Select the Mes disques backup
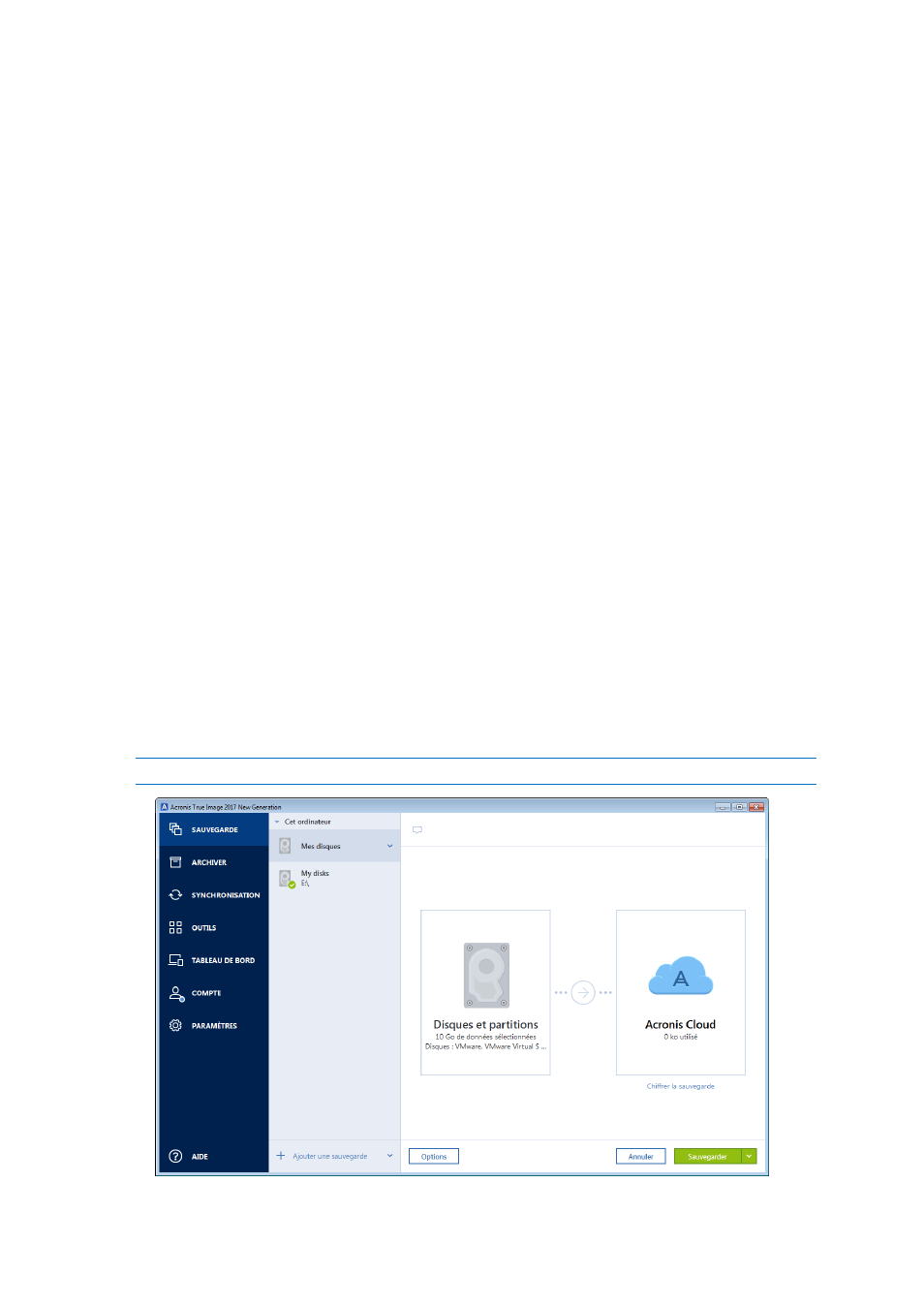The image size is (924, 1307). click(x=334, y=846)
